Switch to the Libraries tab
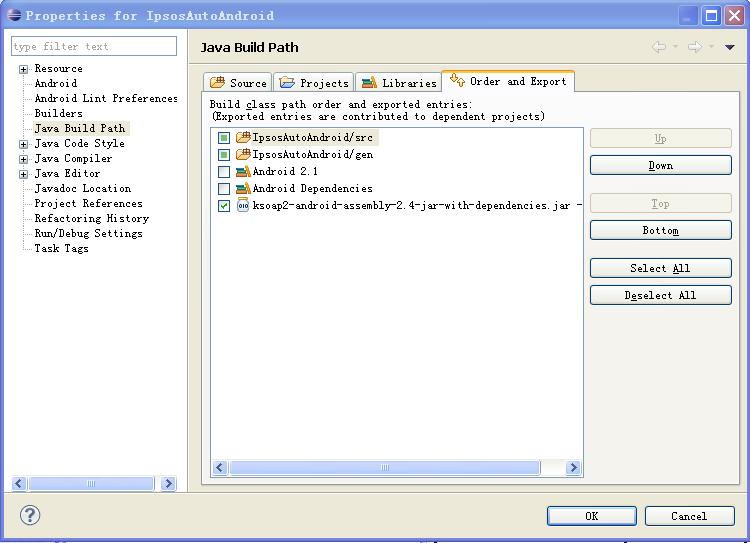The width and height of the screenshot is (750, 543). (x=399, y=82)
